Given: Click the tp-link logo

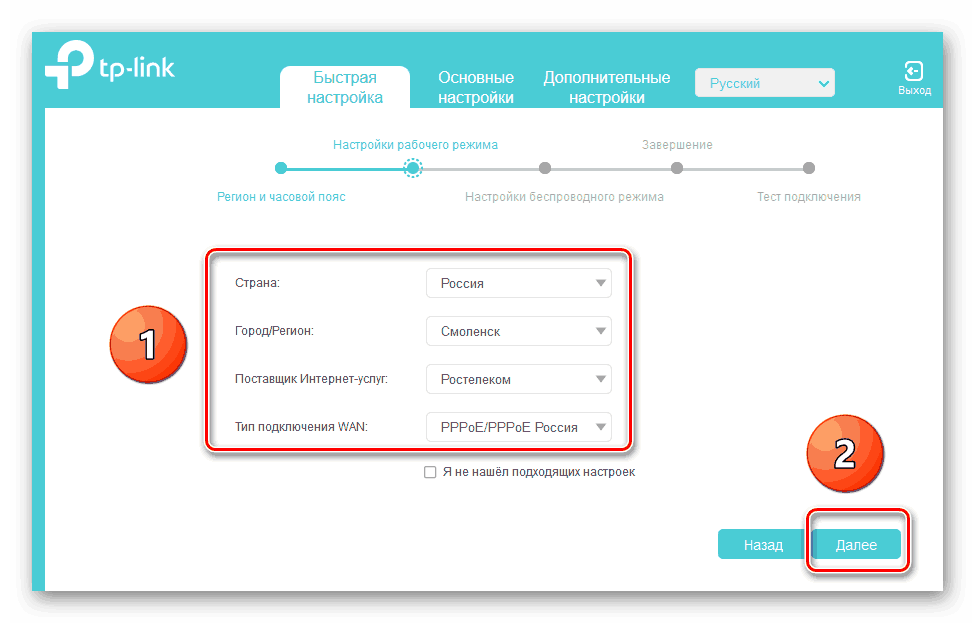Looking at the screenshot, I should tap(110, 65).
